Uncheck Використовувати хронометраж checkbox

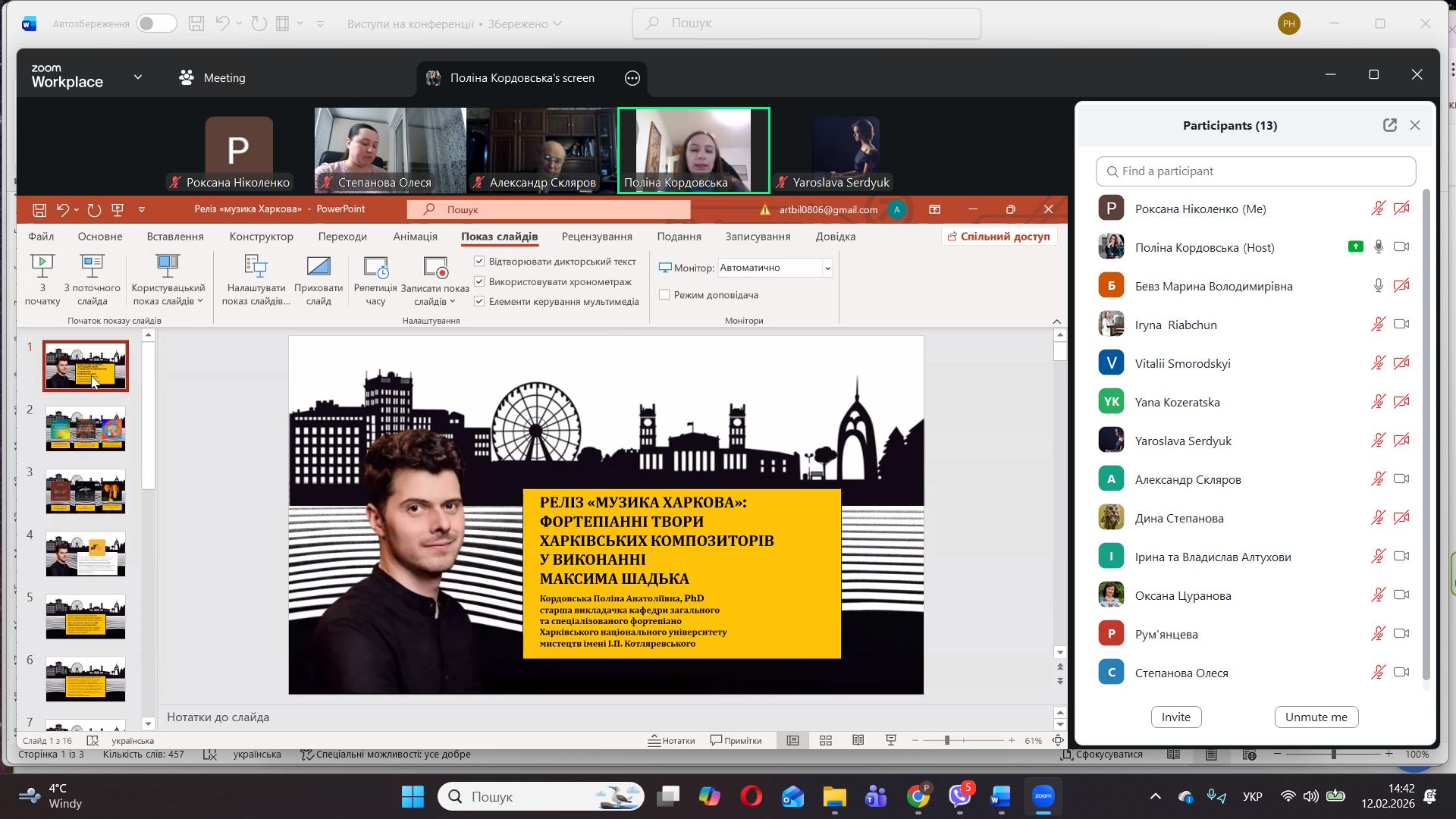[479, 281]
